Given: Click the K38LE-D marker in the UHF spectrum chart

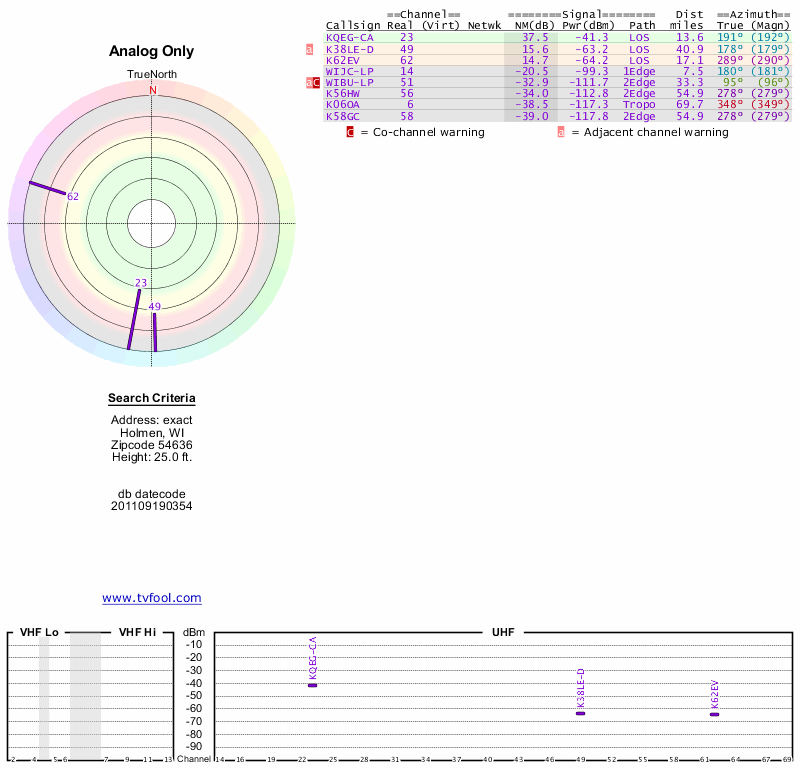Looking at the screenshot, I should 580,712.
